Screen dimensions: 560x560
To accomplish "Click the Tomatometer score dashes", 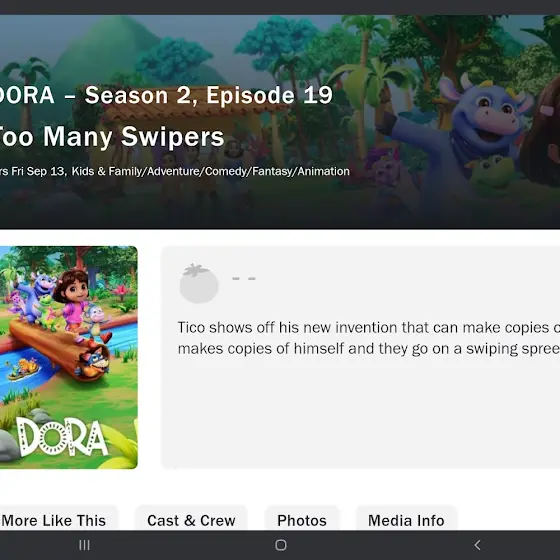I will coord(244,279).
